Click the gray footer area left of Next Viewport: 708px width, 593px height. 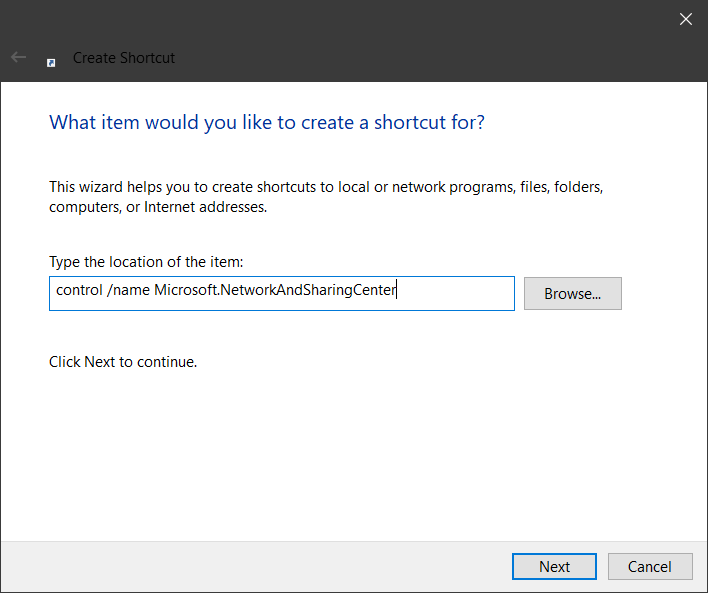[250, 566]
